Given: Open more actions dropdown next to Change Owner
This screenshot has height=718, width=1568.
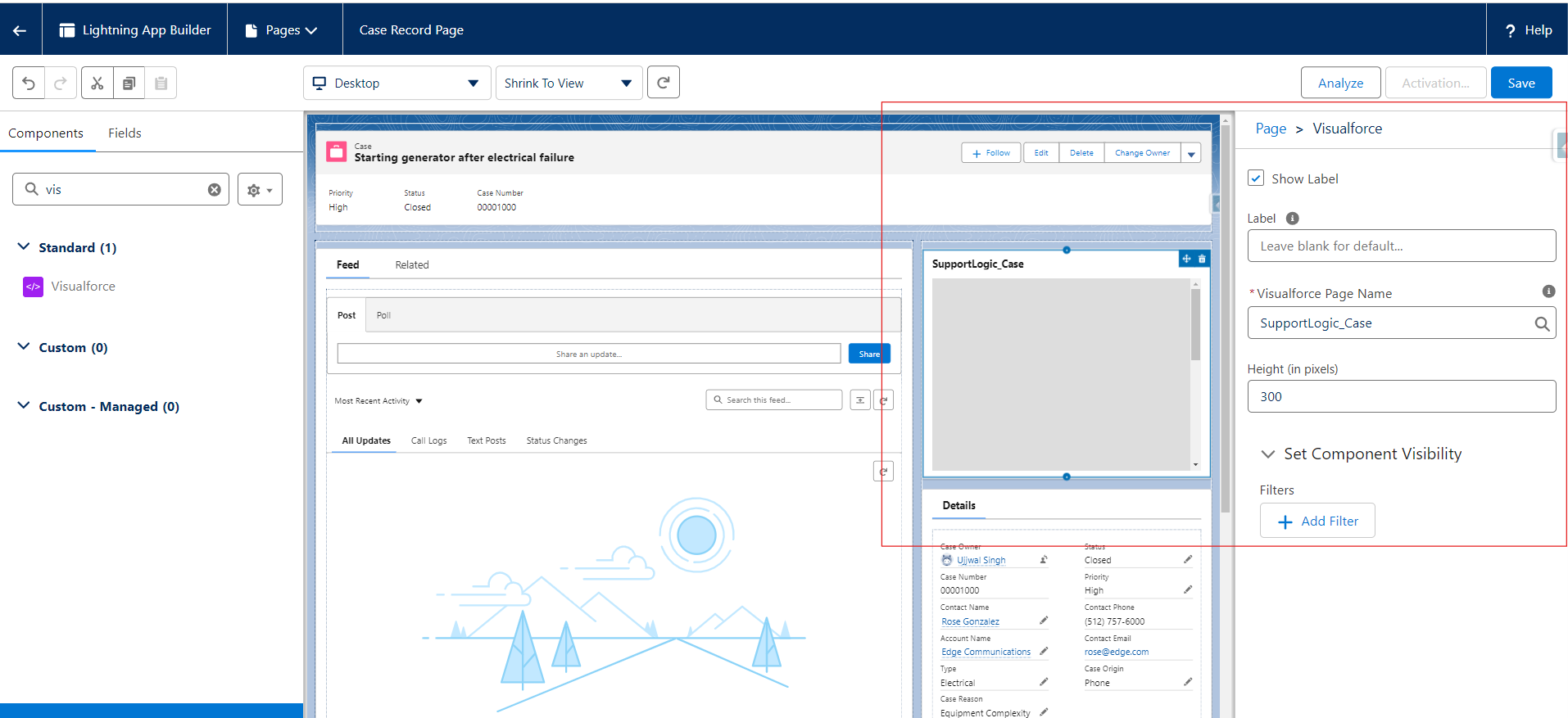Looking at the screenshot, I should click(x=1191, y=153).
